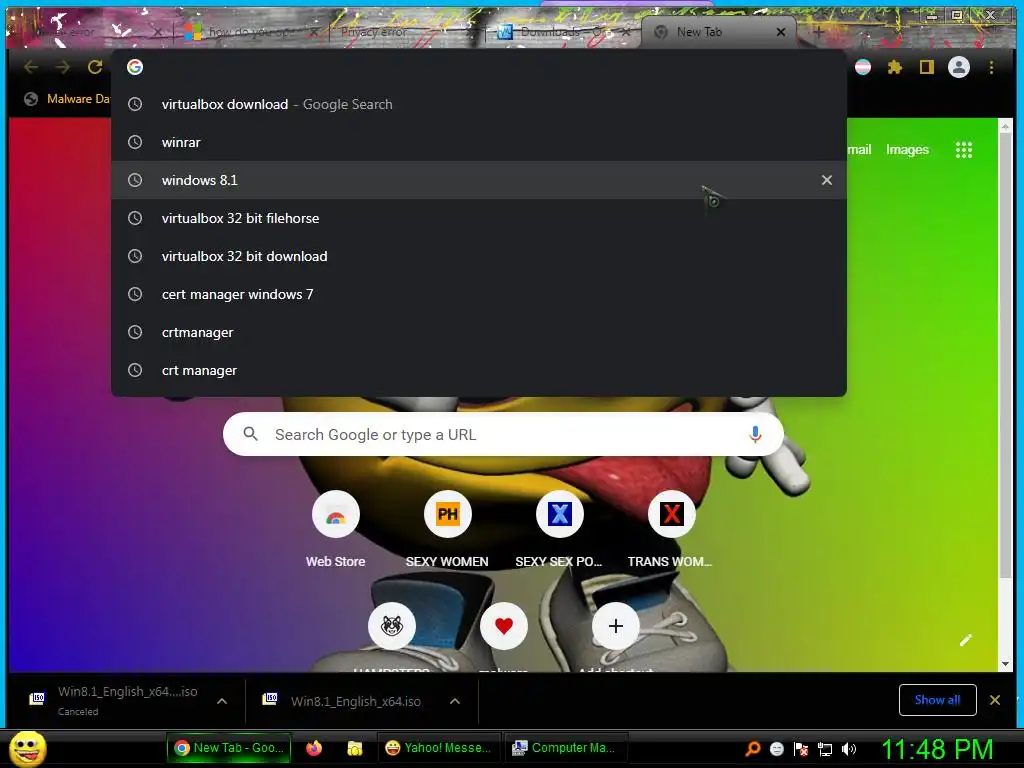Select the winrar suggestion
Viewport: 1024px width, 768px height.
(479, 142)
